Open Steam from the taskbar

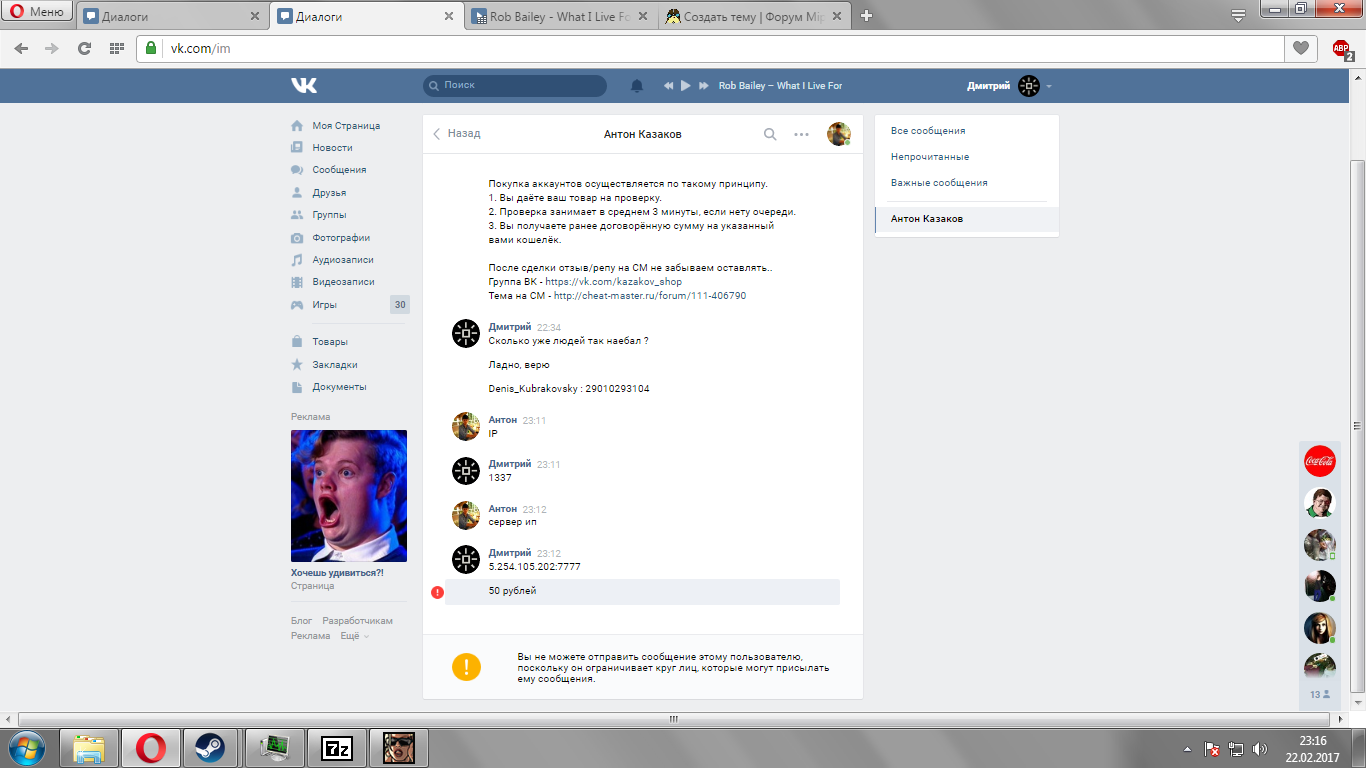tap(210, 748)
